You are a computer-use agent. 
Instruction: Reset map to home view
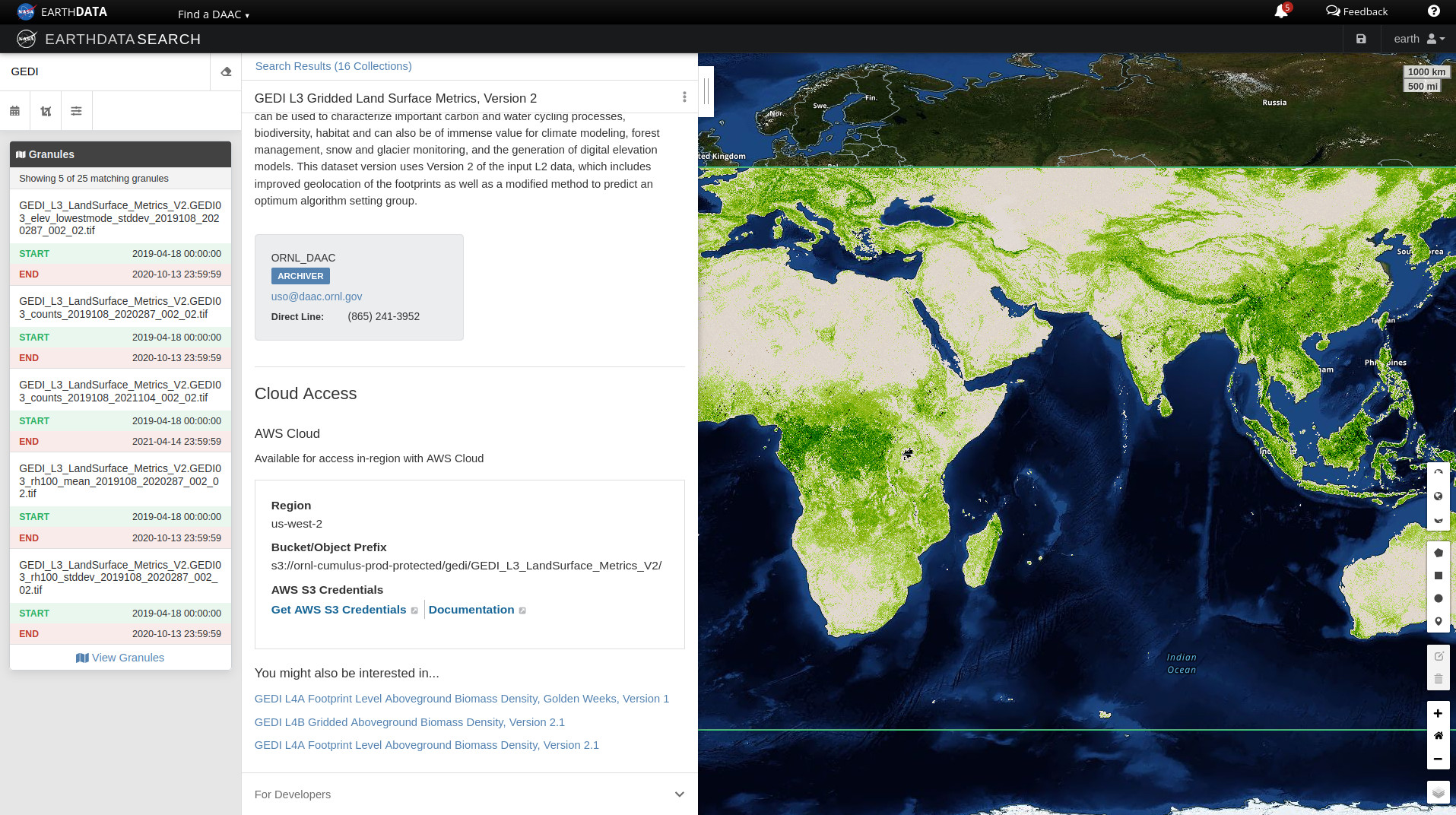click(x=1438, y=736)
